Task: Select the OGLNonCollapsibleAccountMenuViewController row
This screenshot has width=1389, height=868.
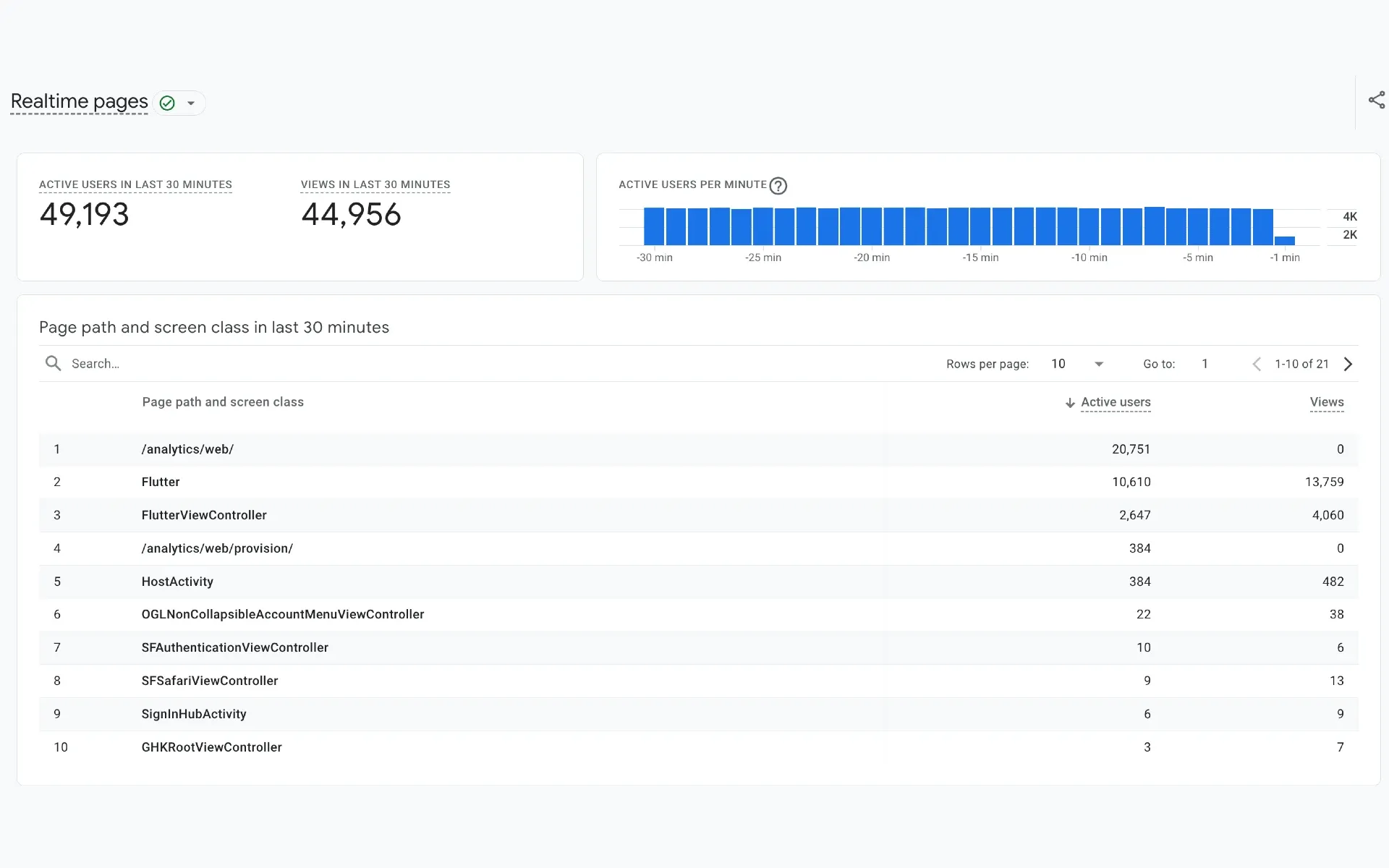Action: (698, 614)
